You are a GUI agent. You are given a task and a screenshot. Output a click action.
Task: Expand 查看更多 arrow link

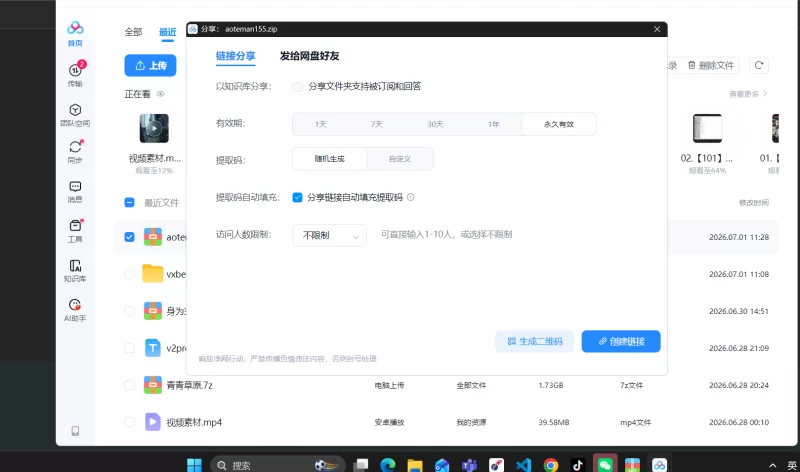click(x=748, y=94)
